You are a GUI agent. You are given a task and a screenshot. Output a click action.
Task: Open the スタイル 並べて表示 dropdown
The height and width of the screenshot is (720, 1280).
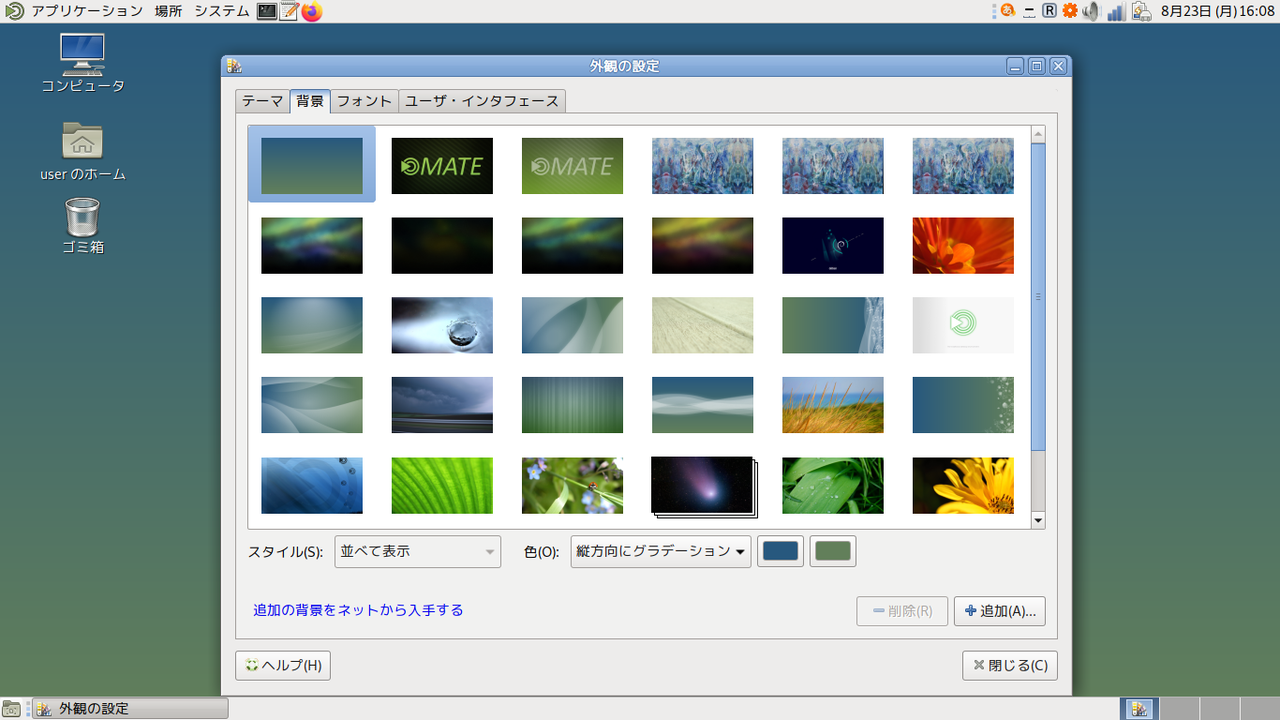(417, 551)
